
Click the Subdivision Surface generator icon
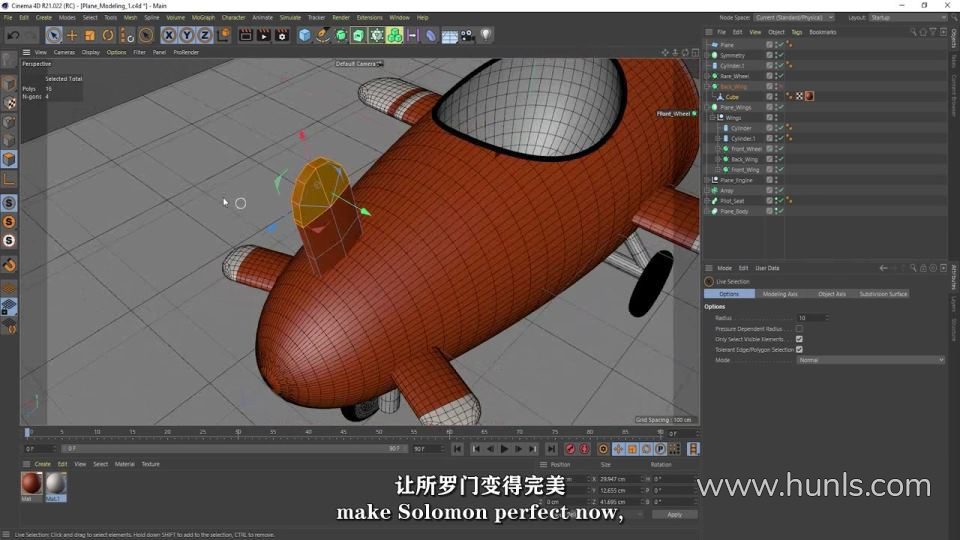pyautogui.click(x=340, y=36)
